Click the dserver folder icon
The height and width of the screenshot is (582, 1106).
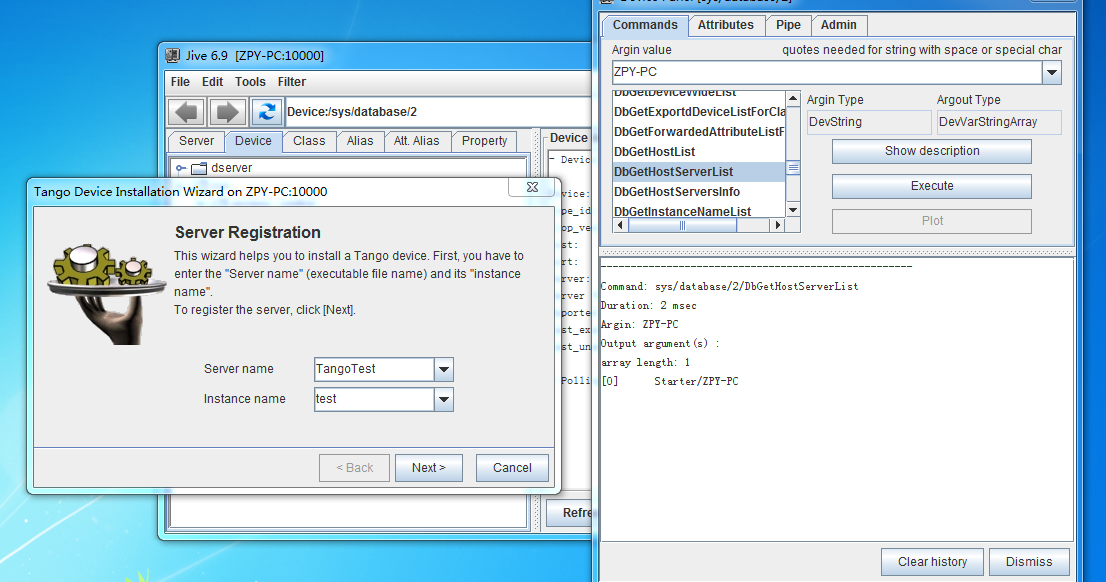point(199,168)
